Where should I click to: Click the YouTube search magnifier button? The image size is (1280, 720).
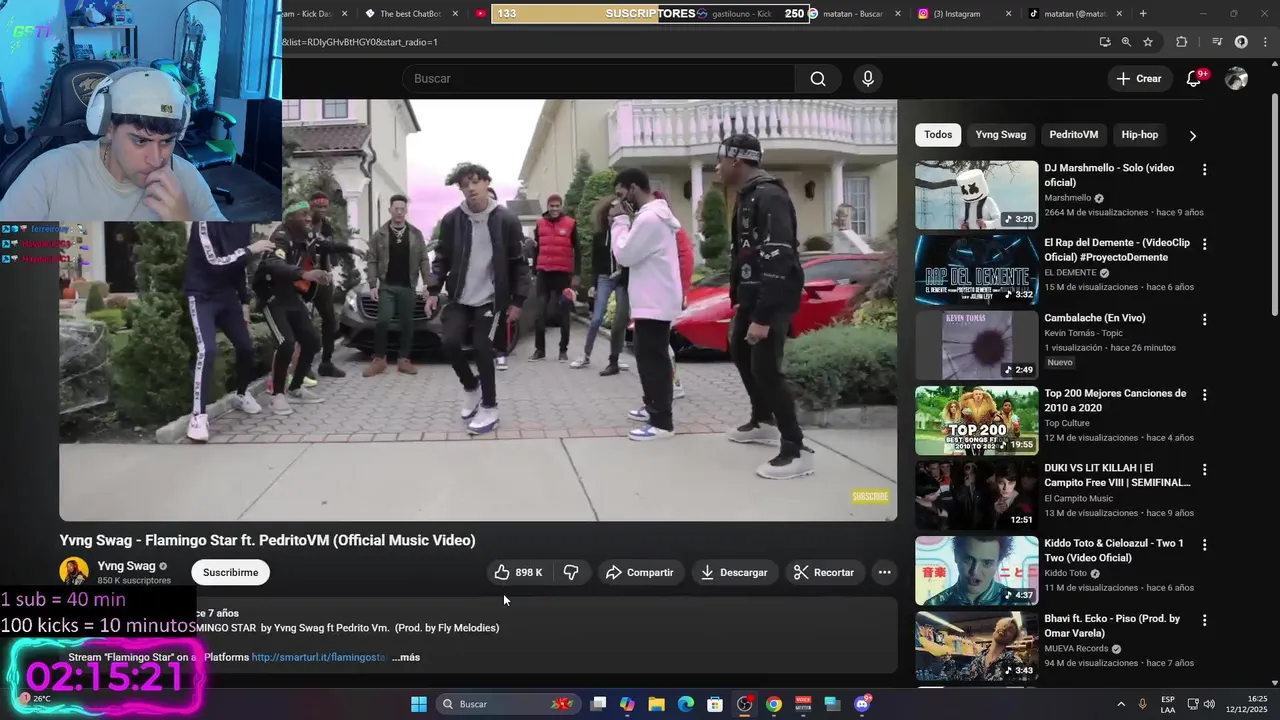pyautogui.click(x=818, y=79)
